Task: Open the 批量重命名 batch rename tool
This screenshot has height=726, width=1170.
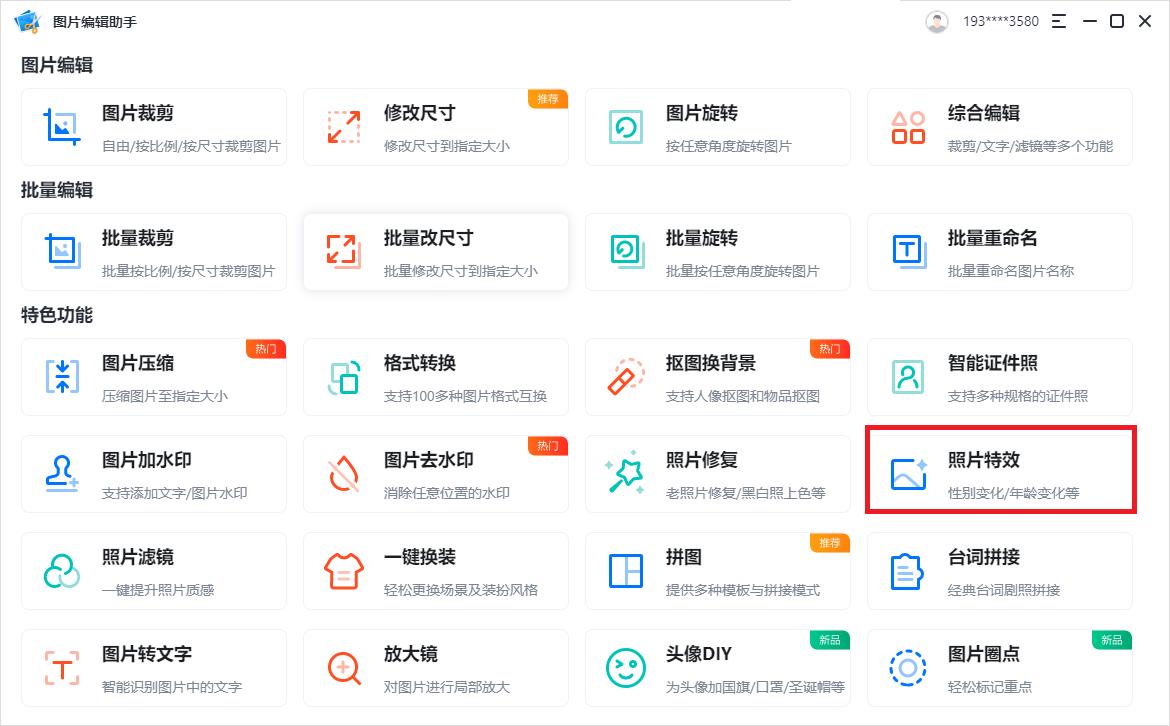Action: tap(999, 252)
